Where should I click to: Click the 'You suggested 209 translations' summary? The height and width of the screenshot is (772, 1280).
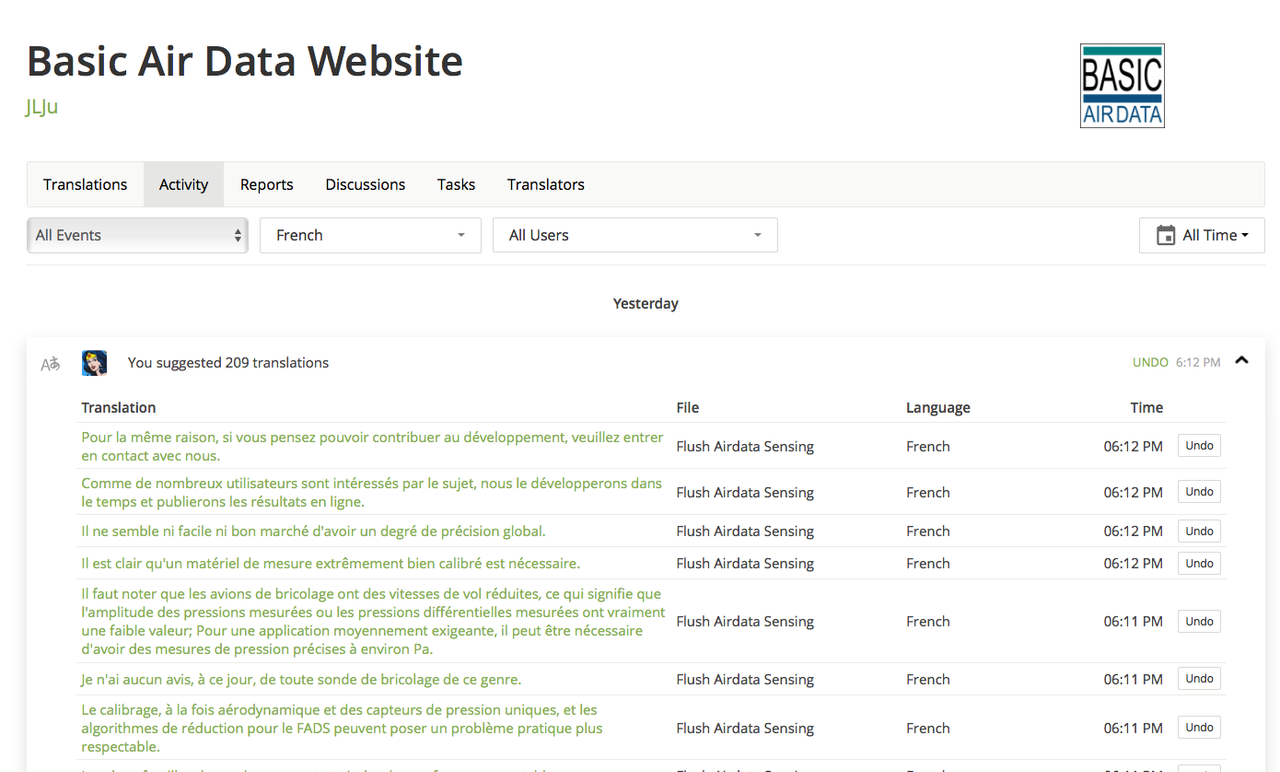tap(228, 362)
